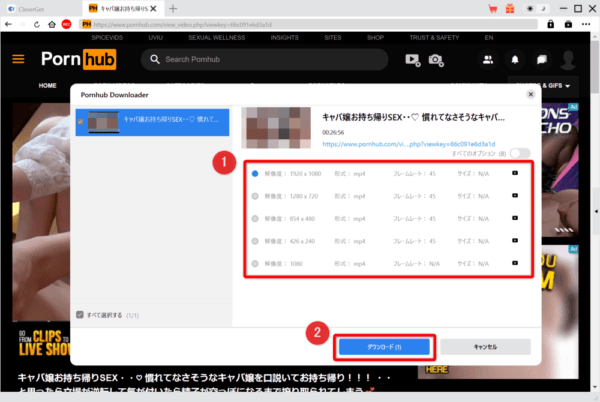Screen dimensions: 600x402
Task: Toggle the light/dark theme switch
Action: pos(536,8)
